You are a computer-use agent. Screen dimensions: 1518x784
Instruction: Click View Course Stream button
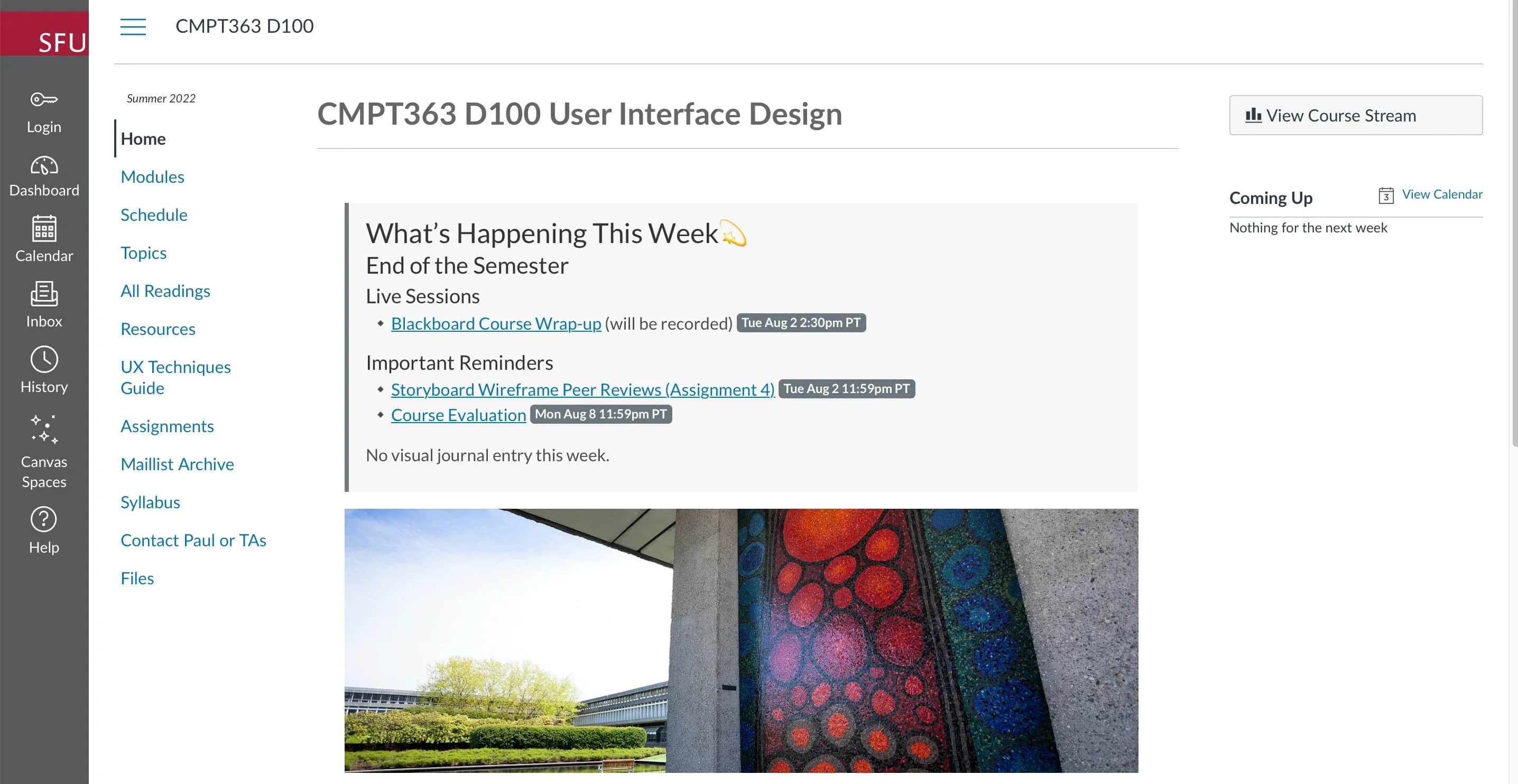tap(1356, 115)
